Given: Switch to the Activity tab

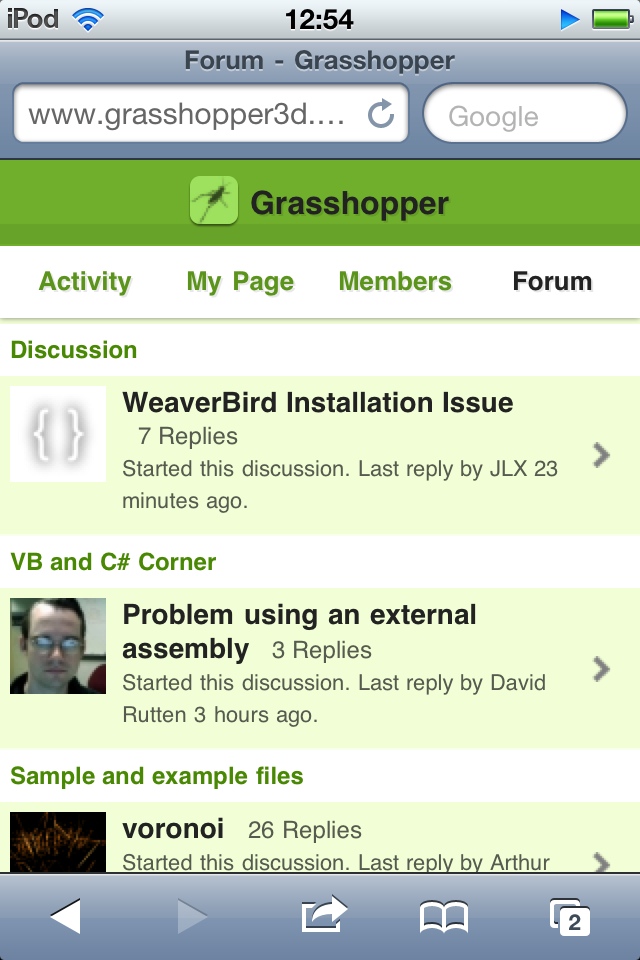Looking at the screenshot, I should point(85,282).
